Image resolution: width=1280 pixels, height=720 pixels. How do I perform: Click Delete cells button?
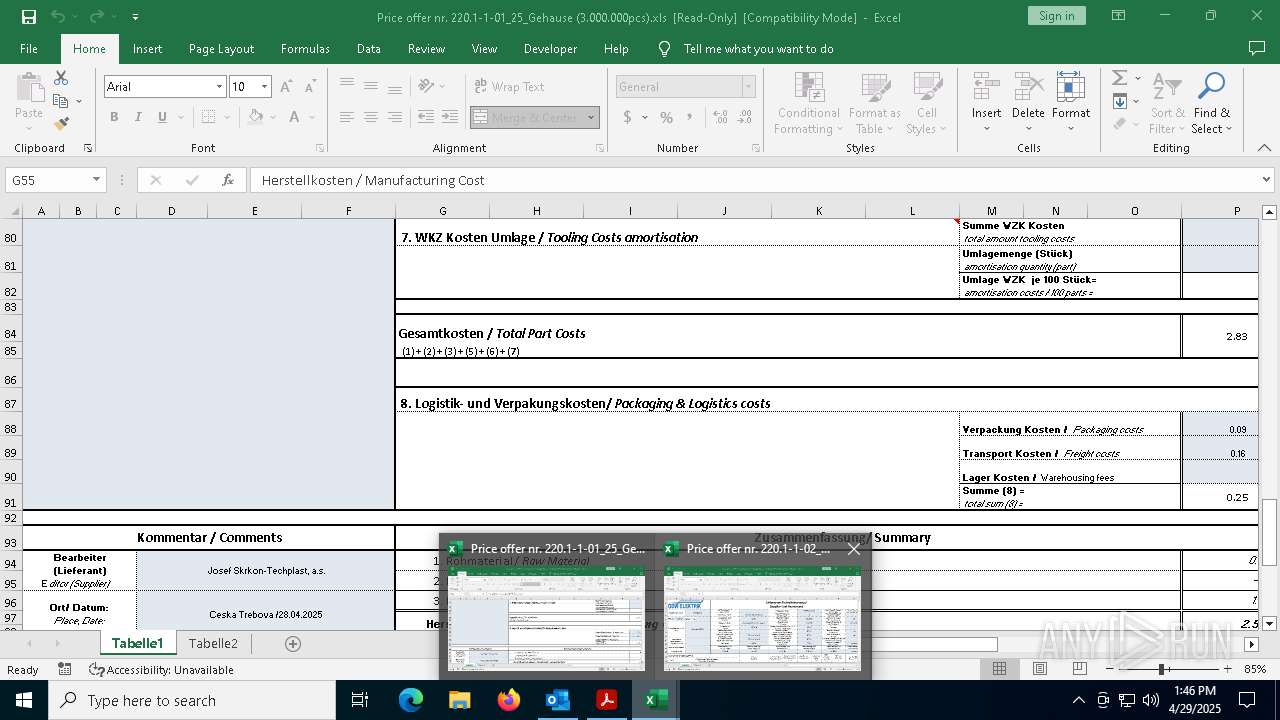(x=1028, y=103)
